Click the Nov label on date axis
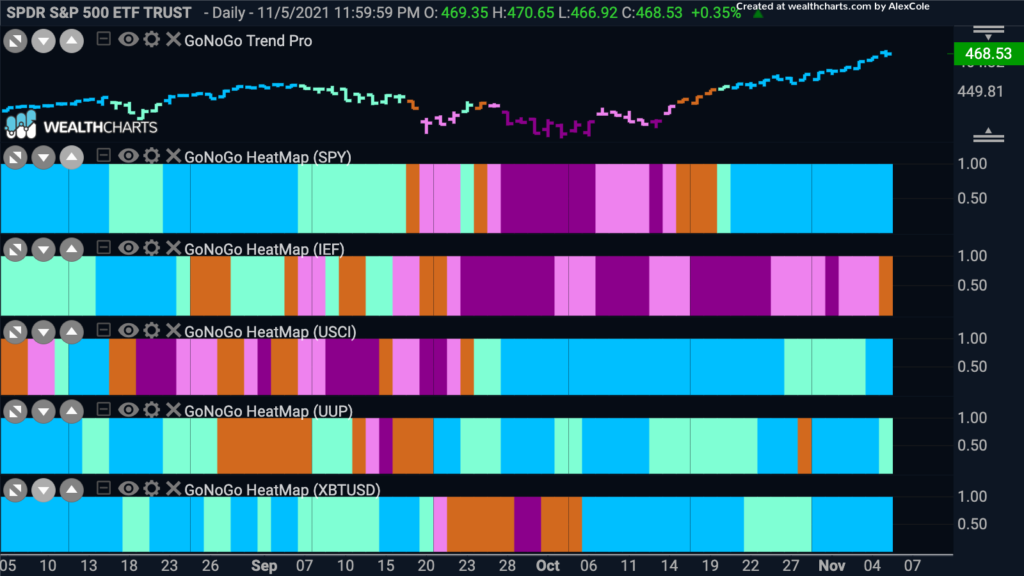The image size is (1024, 576). click(x=831, y=566)
